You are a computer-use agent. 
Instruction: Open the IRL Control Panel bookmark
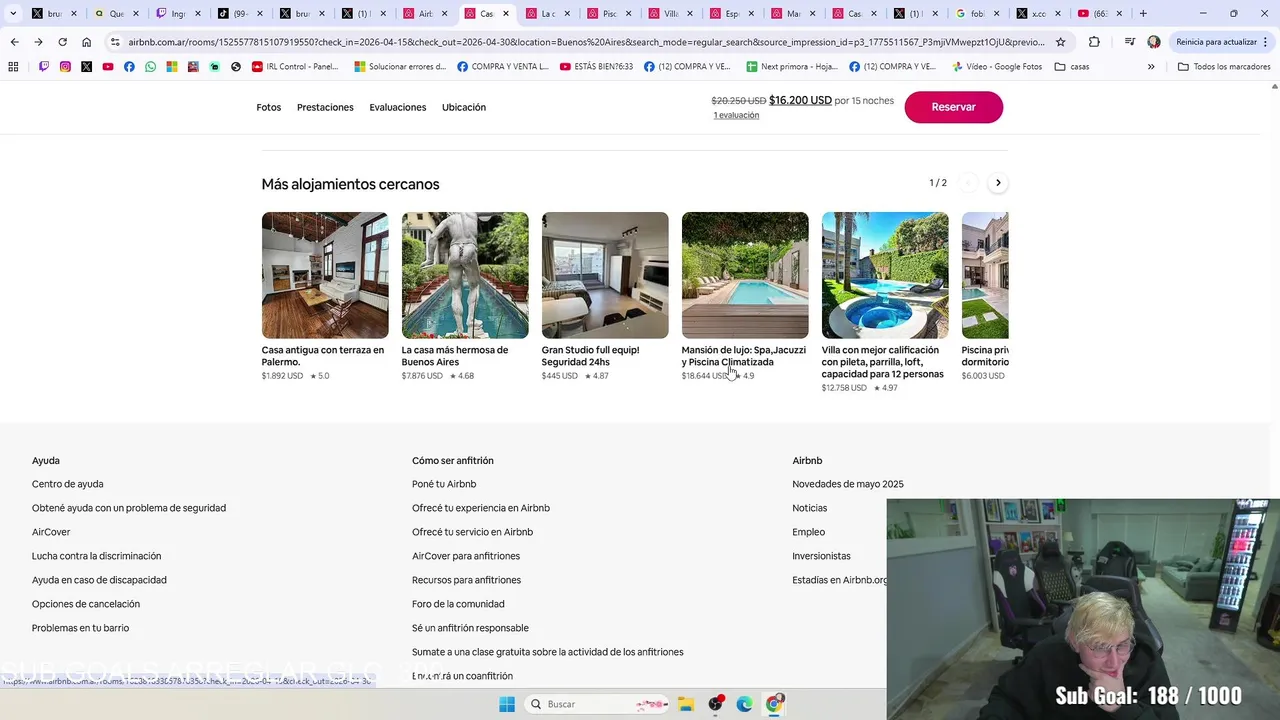(295, 66)
